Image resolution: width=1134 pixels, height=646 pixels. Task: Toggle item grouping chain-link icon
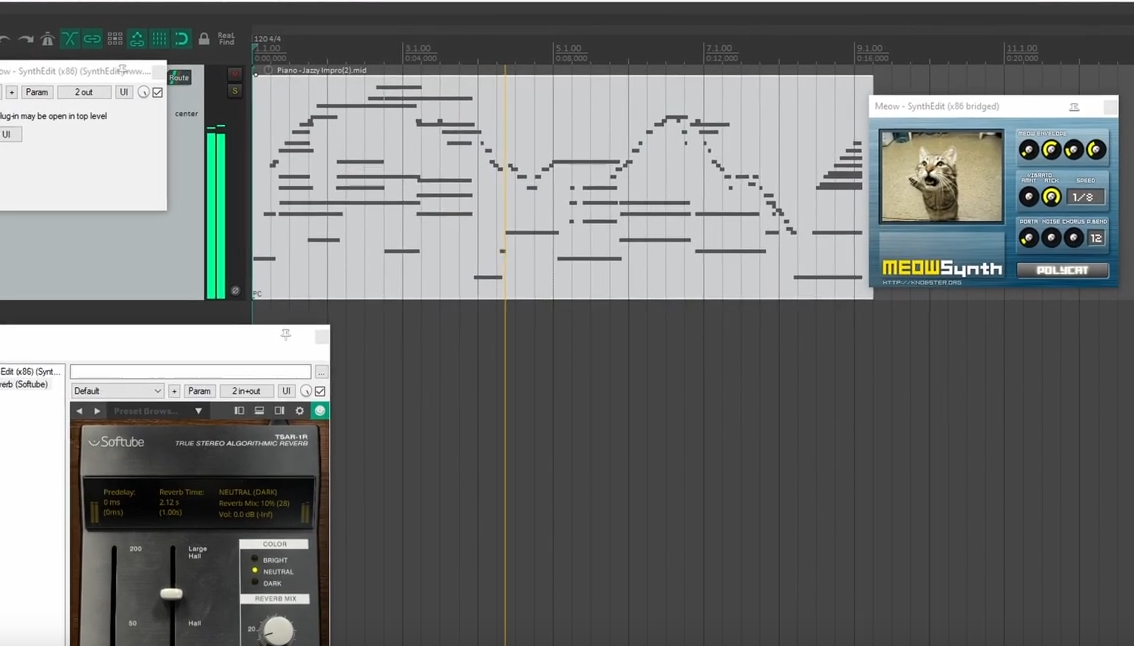coord(92,39)
